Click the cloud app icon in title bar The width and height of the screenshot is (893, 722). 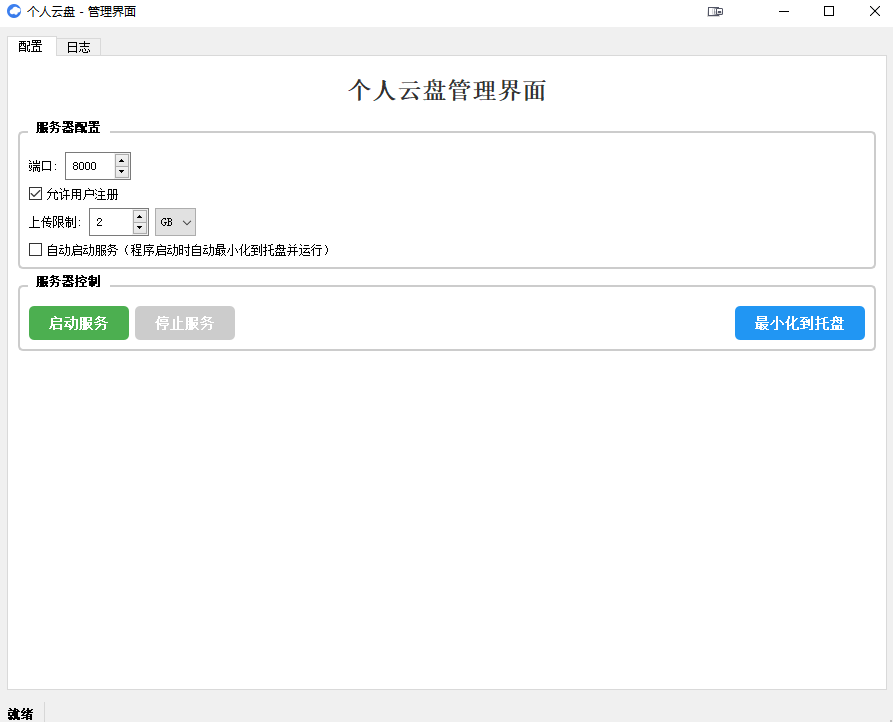(x=14, y=12)
